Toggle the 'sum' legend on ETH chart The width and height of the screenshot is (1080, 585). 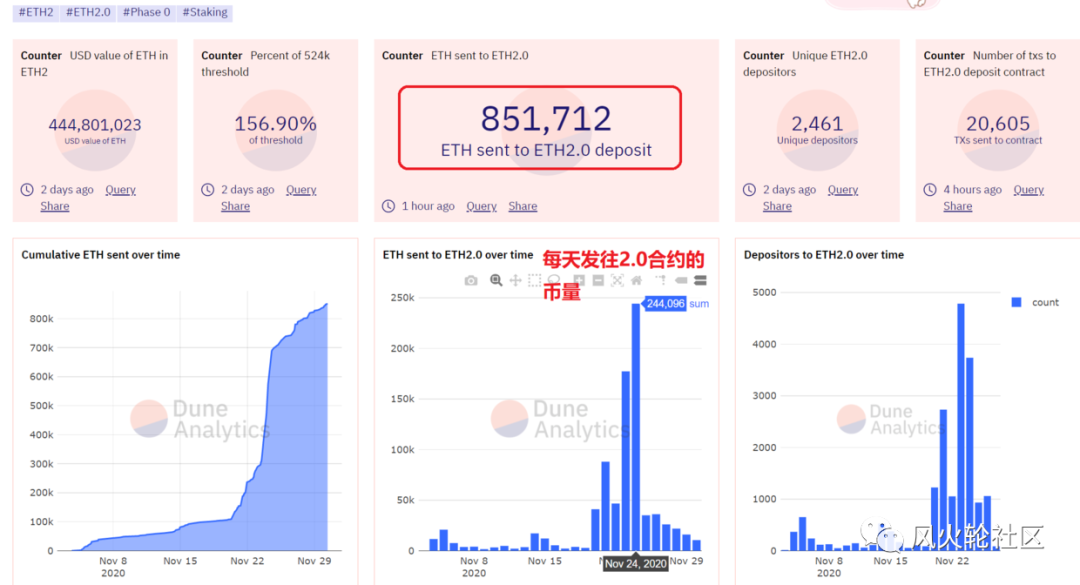coord(697,304)
